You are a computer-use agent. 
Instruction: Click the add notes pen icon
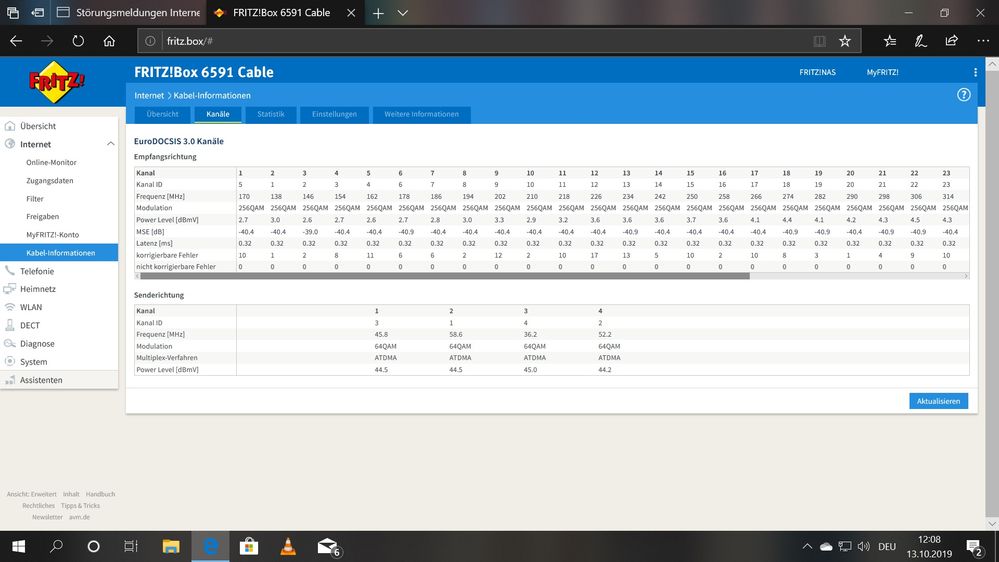click(x=921, y=41)
